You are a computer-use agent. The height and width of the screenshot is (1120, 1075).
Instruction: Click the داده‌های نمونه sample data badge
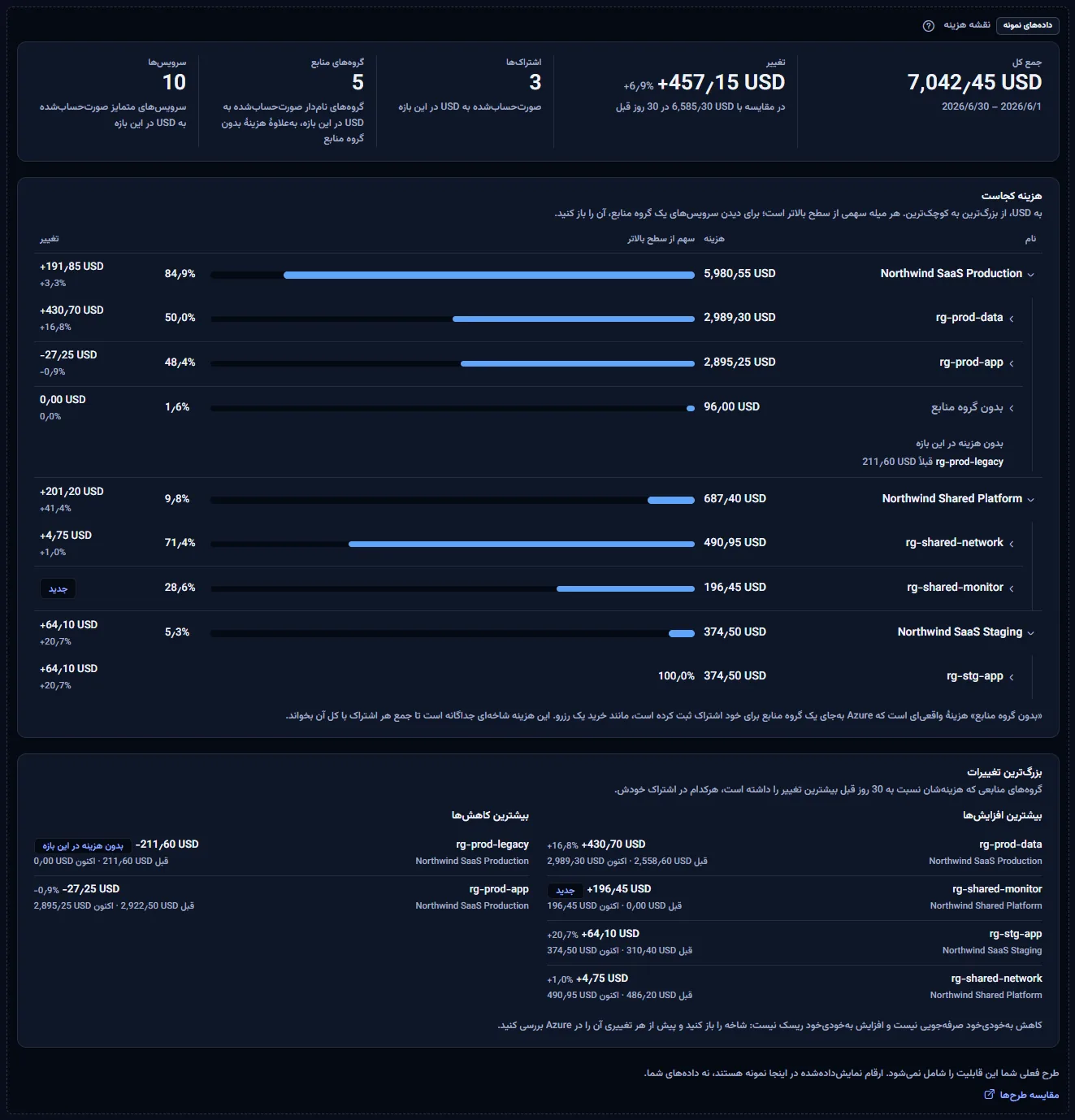pos(1027,25)
